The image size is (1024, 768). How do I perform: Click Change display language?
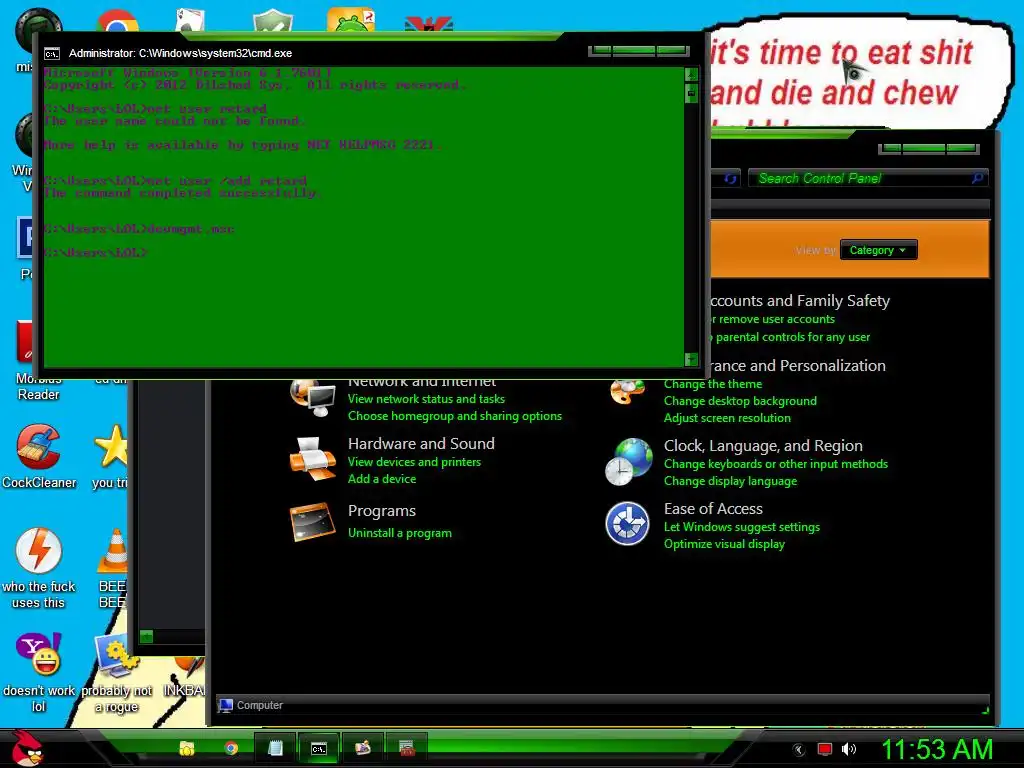click(x=730, y=481)
